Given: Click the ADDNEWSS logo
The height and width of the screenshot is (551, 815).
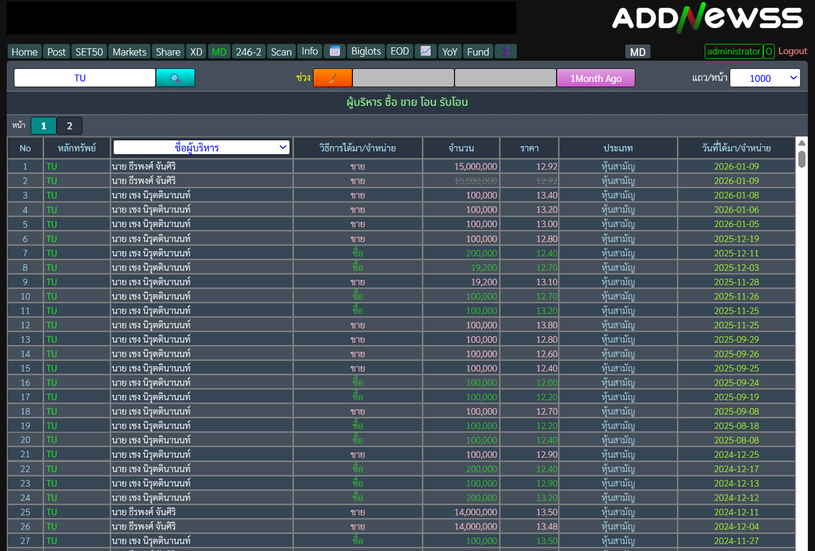Looking at the screenshot, I should [x=707, y=18].
